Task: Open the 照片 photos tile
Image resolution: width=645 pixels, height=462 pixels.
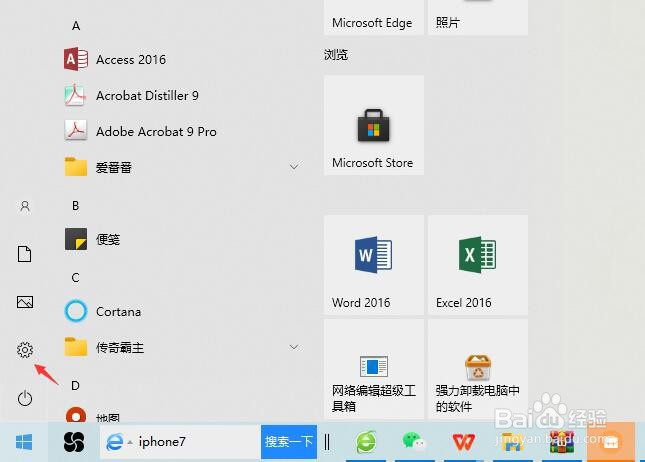Action: (478, 17)
